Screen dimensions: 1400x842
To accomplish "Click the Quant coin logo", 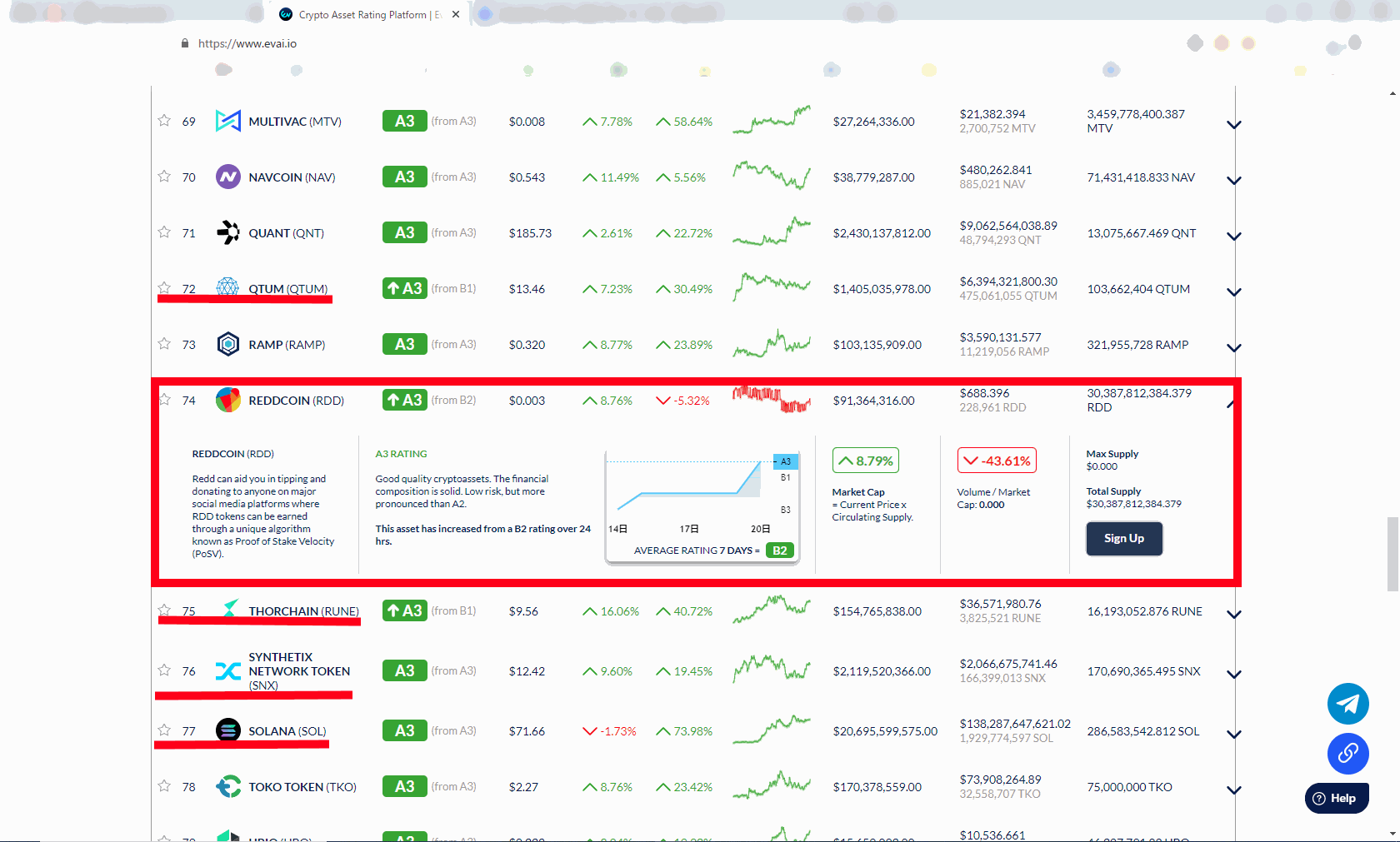I will coord(227,233).
